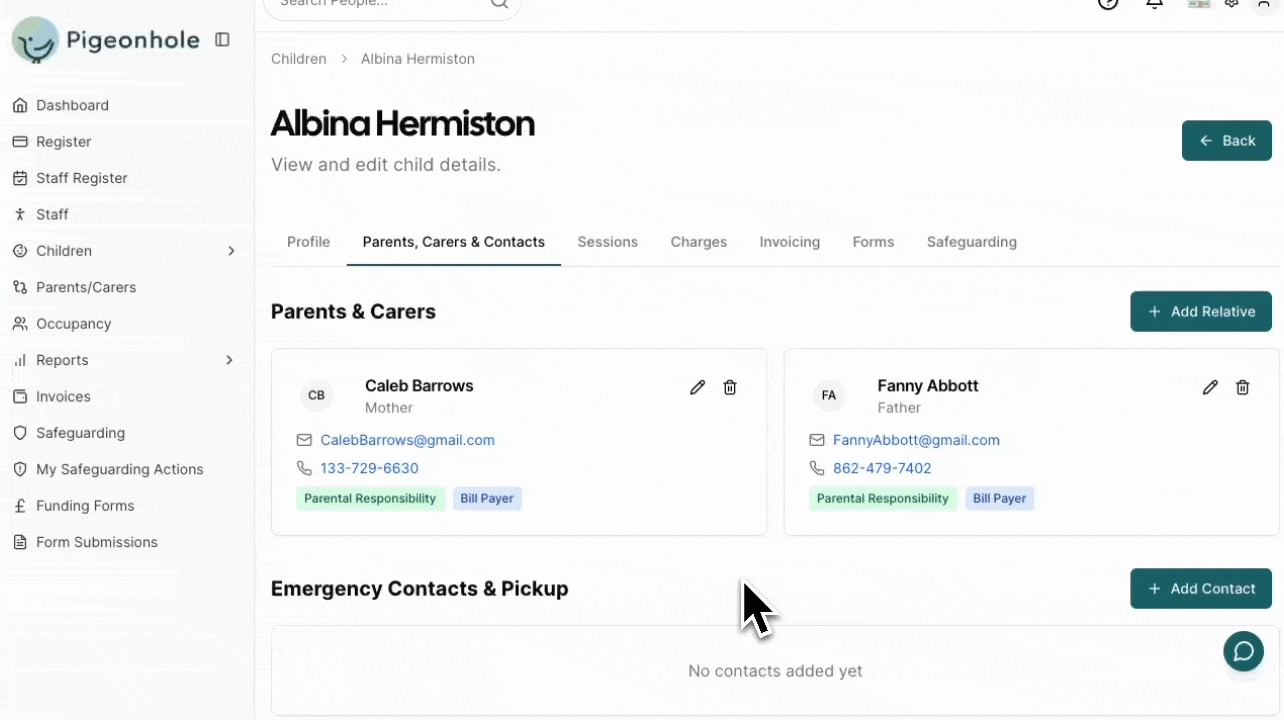
Task: Click the Search People input field
Action: tap(380, 5)
